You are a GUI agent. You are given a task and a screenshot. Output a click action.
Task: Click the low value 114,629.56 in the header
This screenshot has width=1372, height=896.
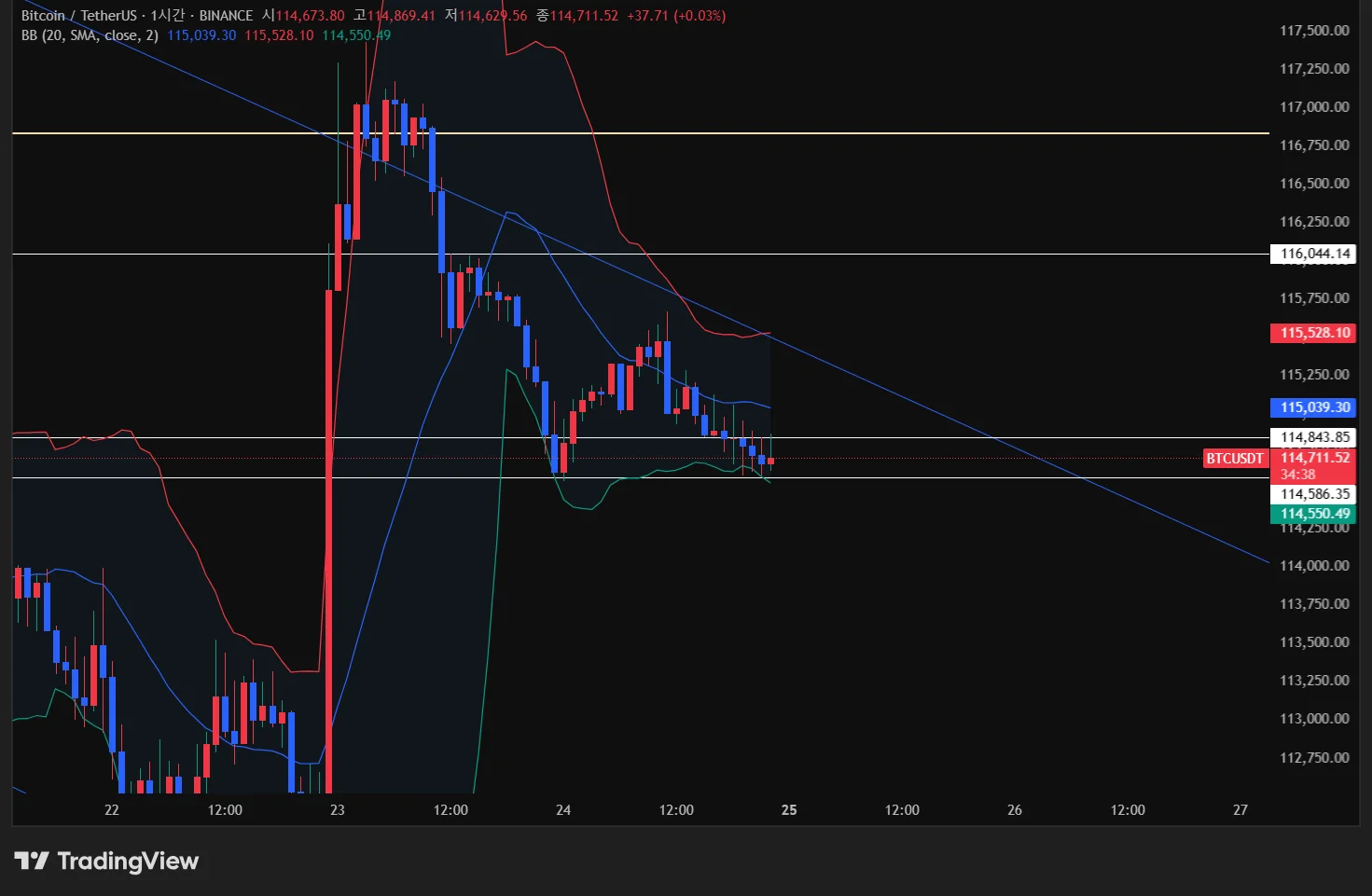click(x=492, y=16)
